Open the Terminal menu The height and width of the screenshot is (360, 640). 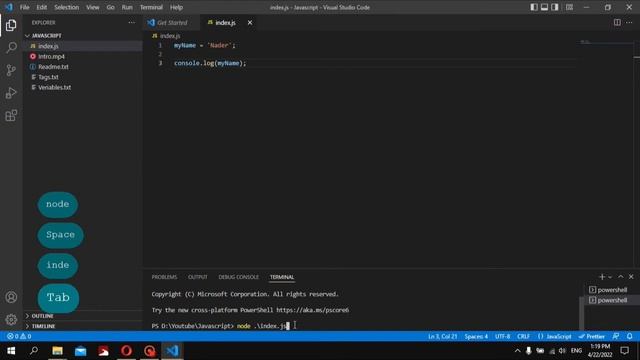point(151,7)
